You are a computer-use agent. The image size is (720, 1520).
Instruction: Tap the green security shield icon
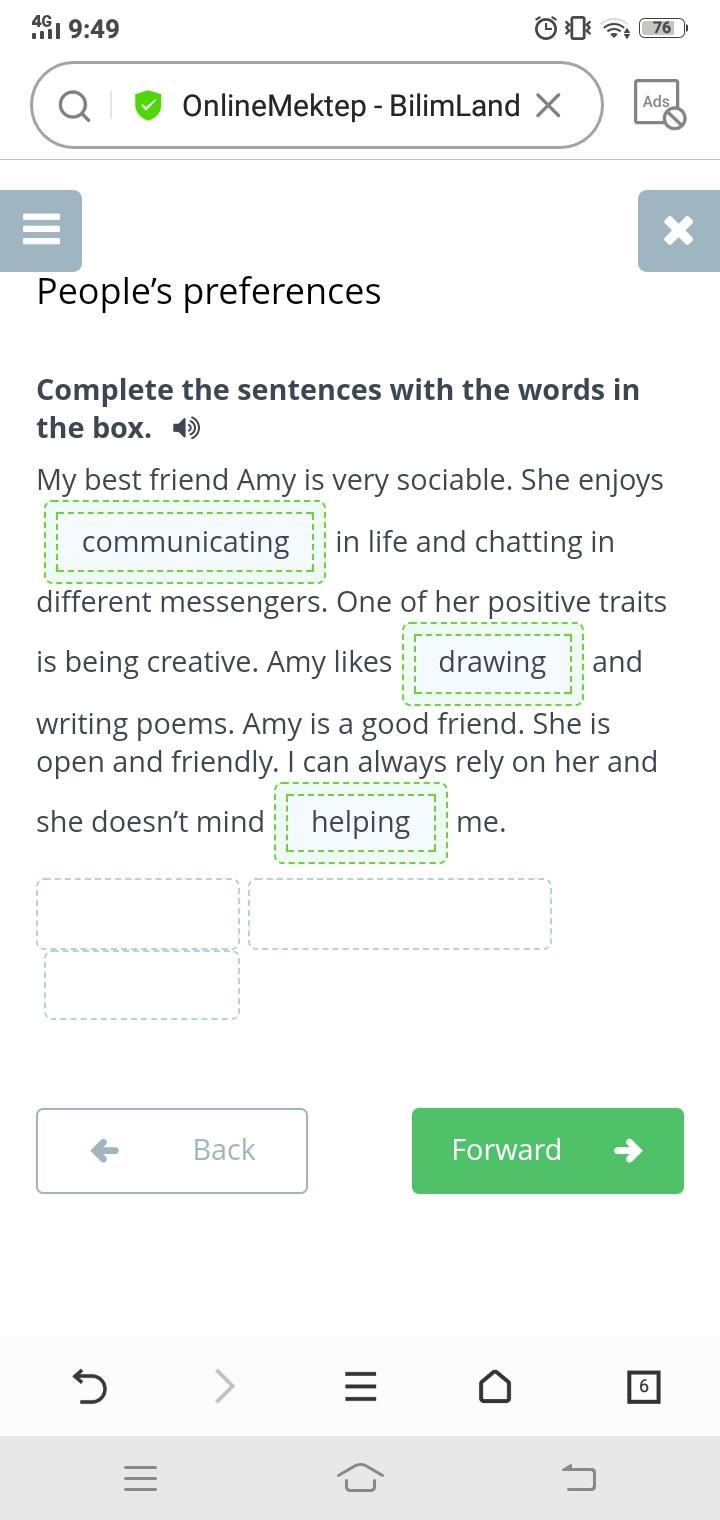pos(148,105)
